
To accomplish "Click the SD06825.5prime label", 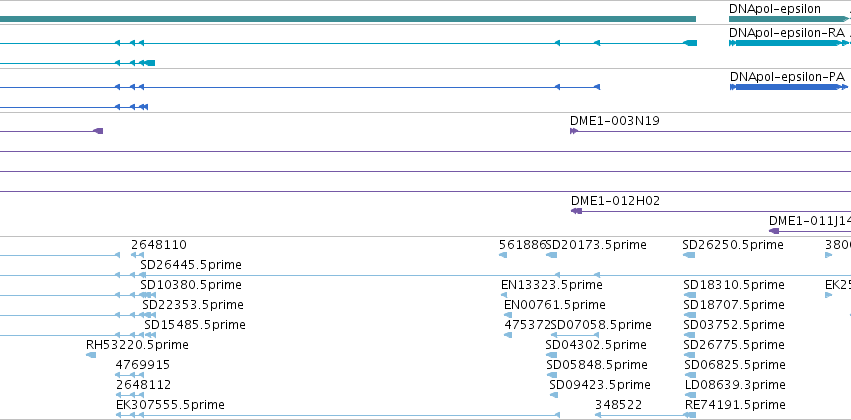I will (735, 365).
